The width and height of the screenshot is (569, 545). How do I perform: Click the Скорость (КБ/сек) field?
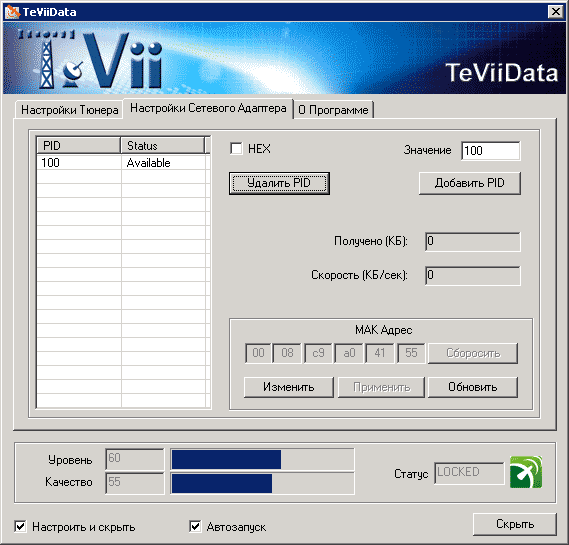[472, 276]
